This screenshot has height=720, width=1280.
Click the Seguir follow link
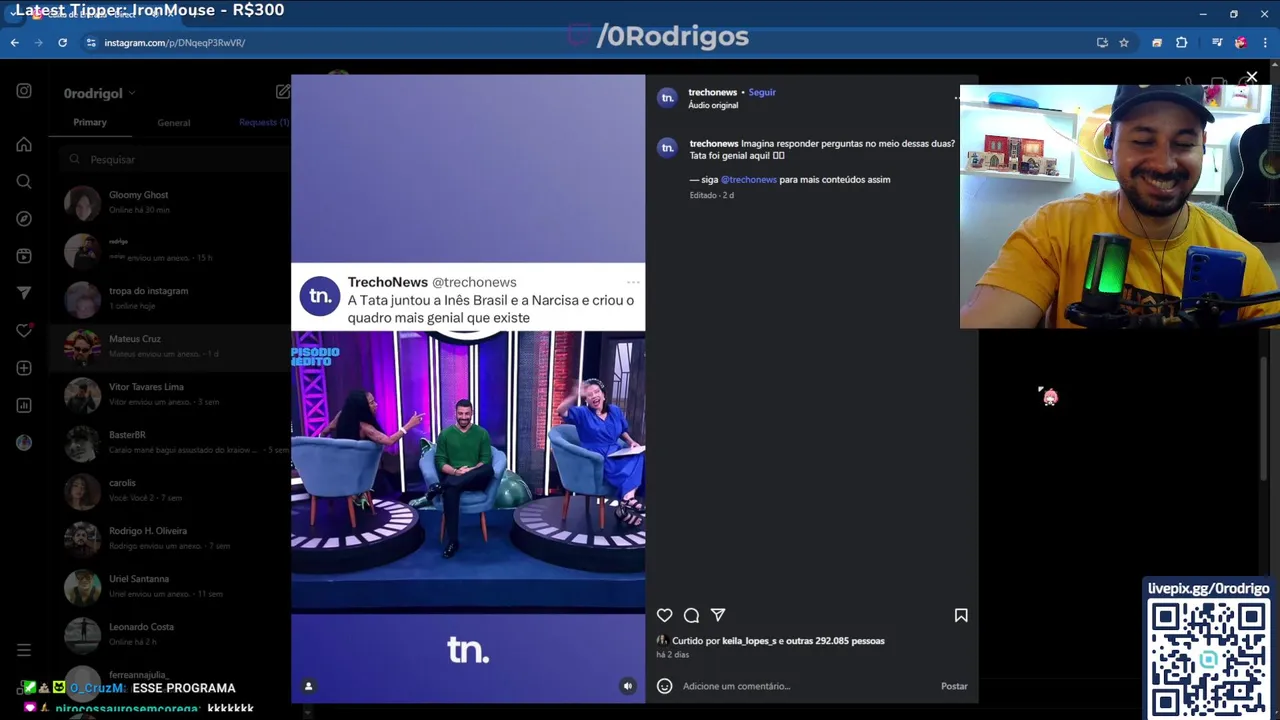coord(762,92)
